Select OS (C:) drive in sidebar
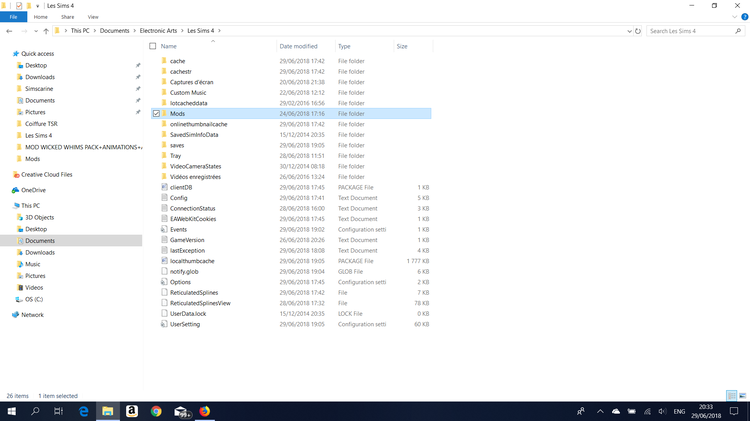750x421 pixels. [x=34, y=299]
